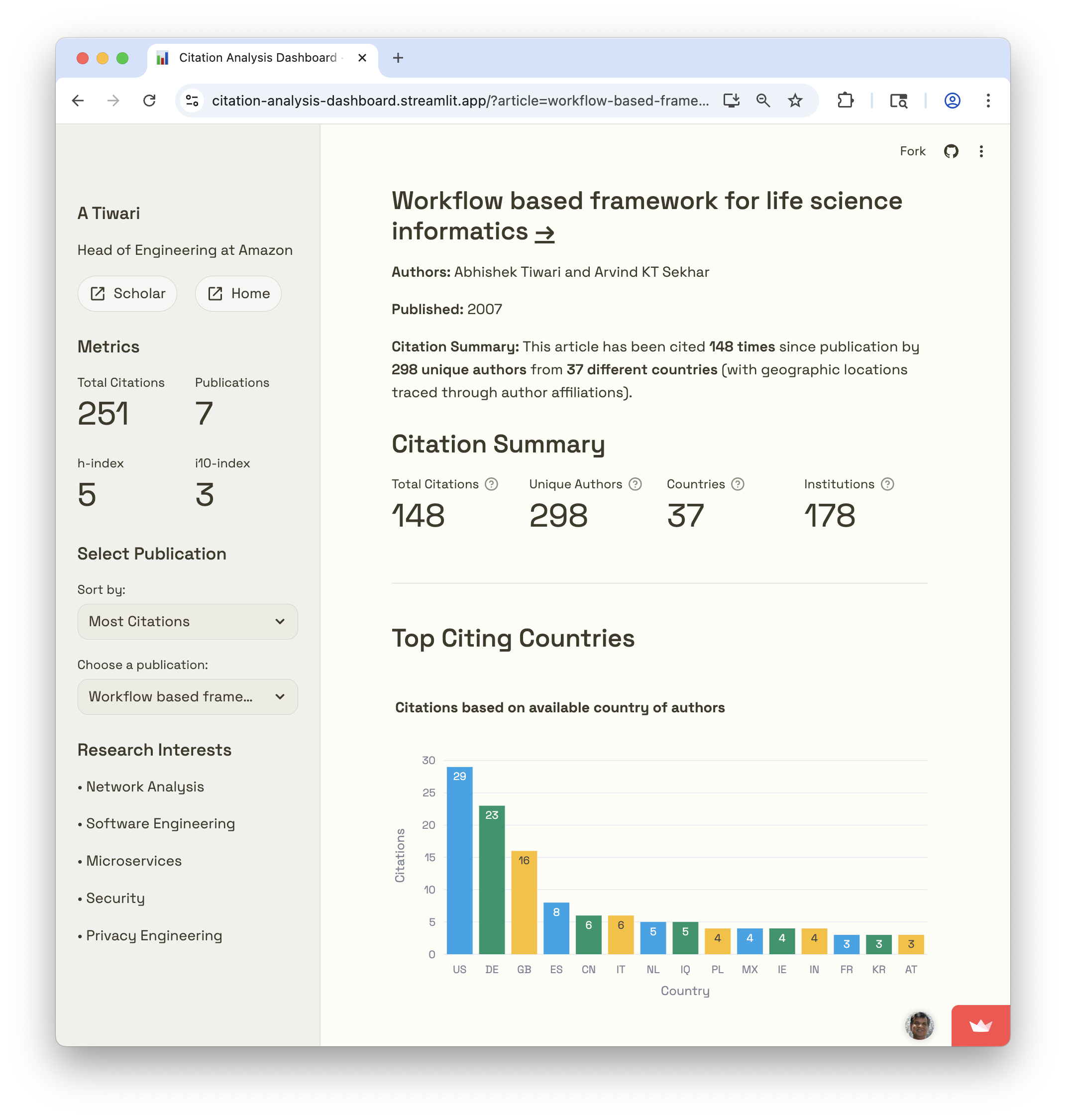Viewport: 1066px width, 1120px height.
Task: Click the install app icon in address bar
Action: pos(731,101)
